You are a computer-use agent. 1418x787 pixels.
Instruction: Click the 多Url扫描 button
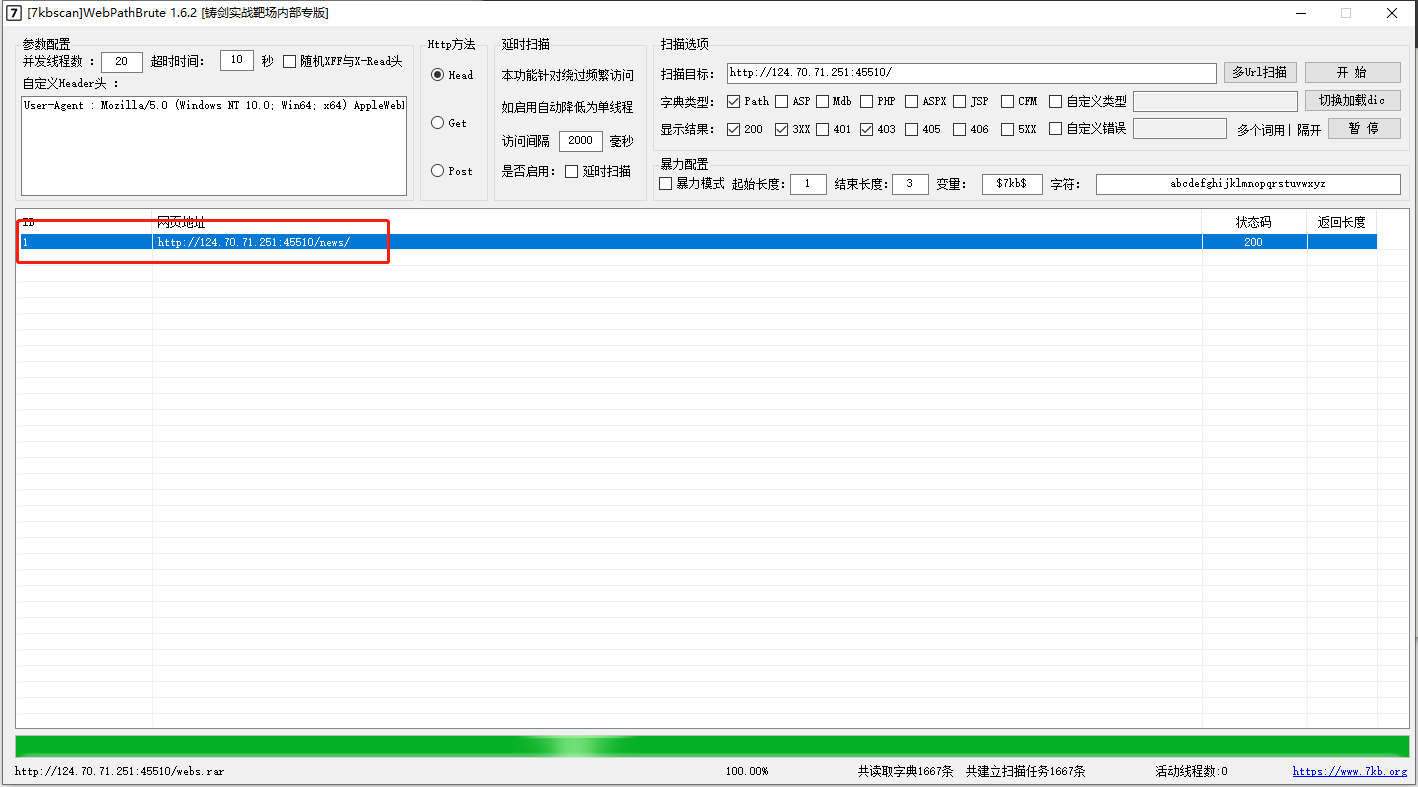pos(1260,73)
